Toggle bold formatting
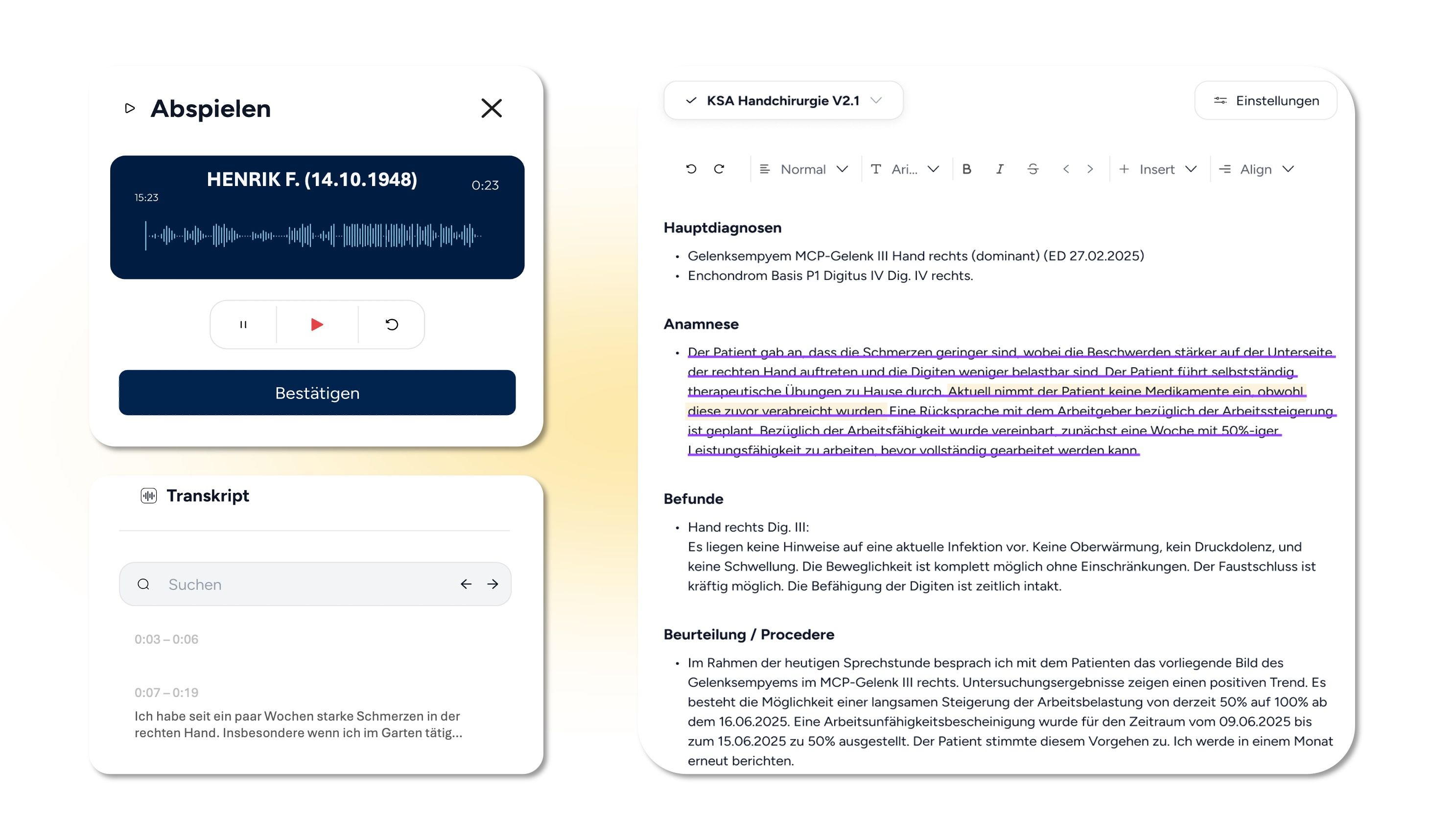1453x840 pixels. tap(967, 169)
